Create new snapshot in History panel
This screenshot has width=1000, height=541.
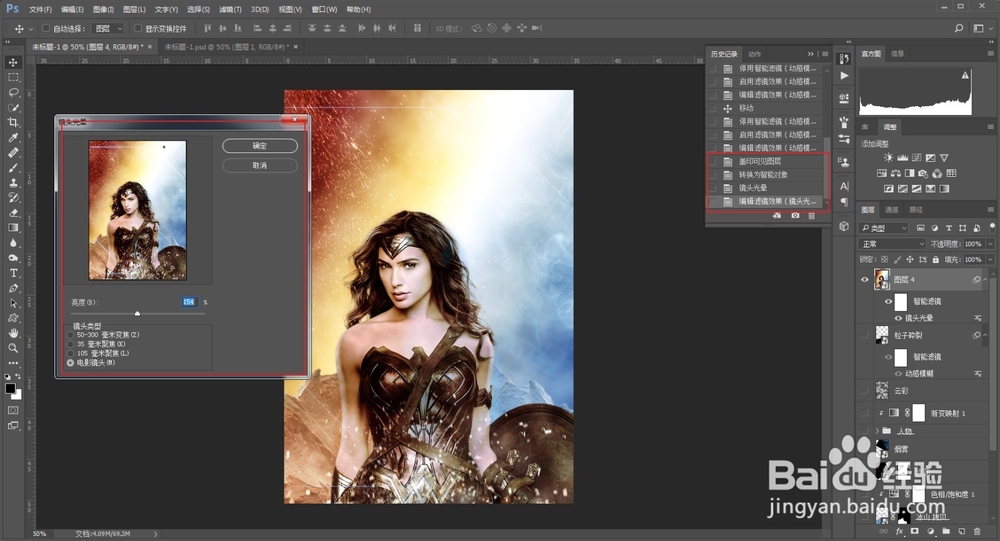point(795,216)
